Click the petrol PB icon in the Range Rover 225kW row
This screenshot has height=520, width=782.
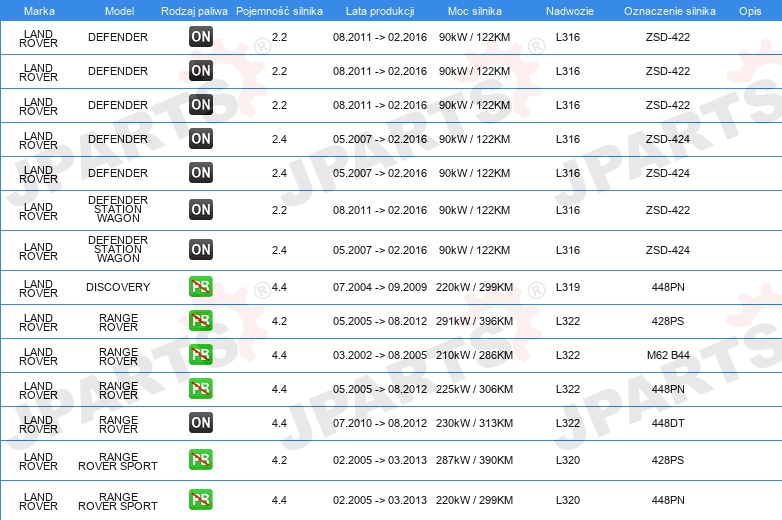click(x=201, y=388)
